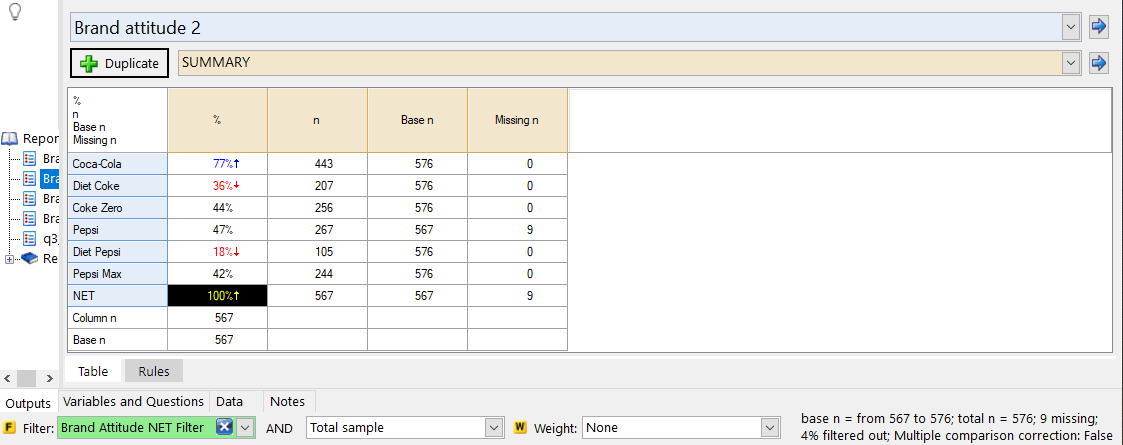Screen dimensions: 1123x445
Task: Expand the collapsed Re node in tree
Action: 9,259
